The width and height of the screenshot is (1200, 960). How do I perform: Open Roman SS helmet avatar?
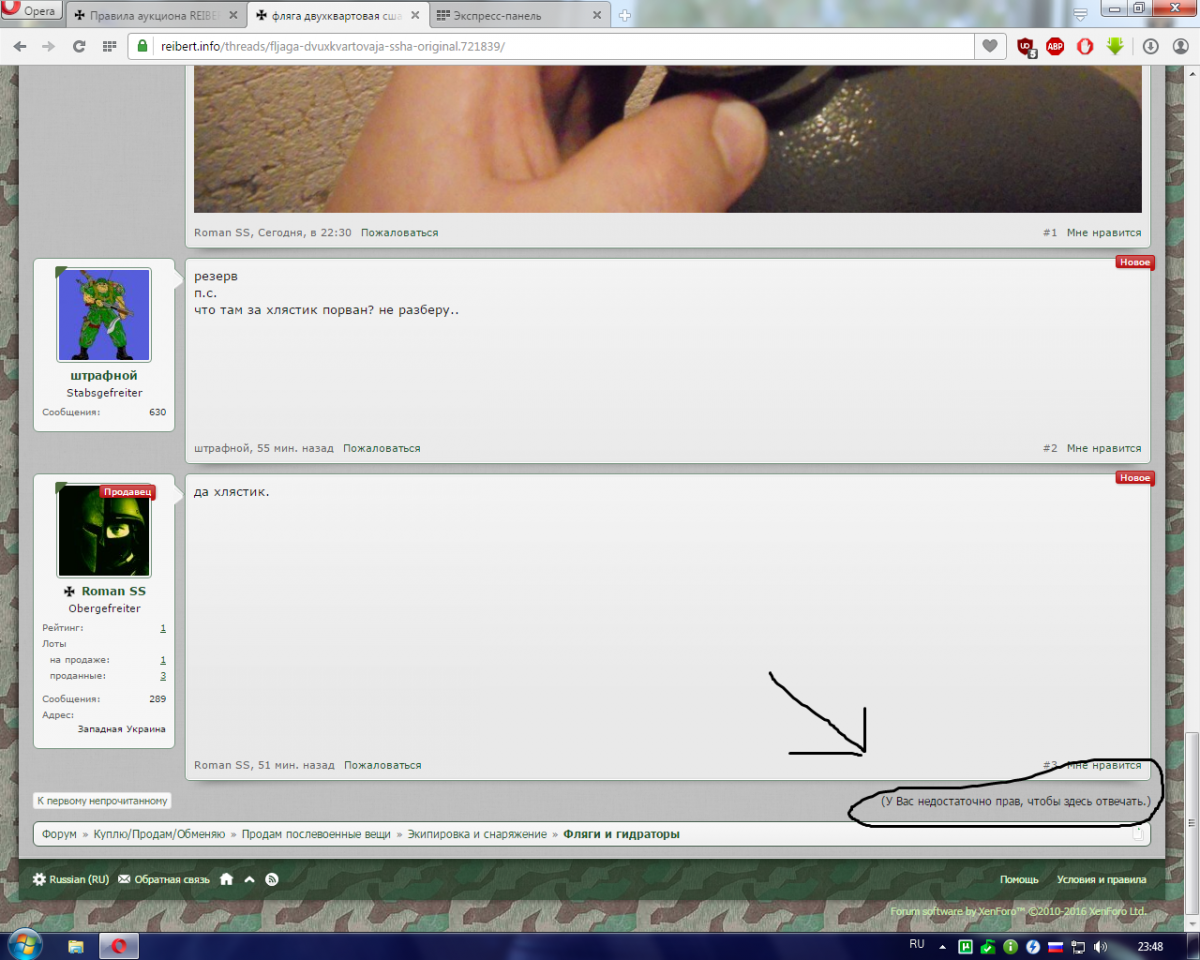pos(104,530)
